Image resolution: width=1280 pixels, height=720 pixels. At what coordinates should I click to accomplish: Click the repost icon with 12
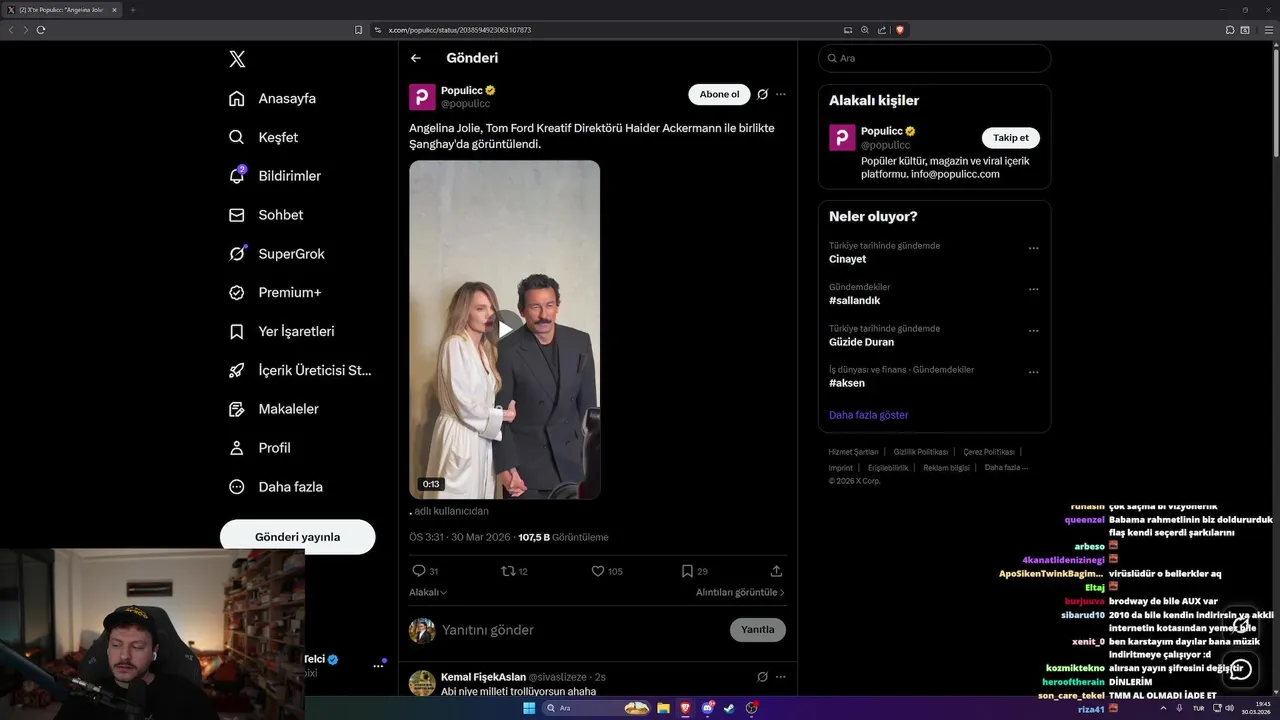pos(508,571)
